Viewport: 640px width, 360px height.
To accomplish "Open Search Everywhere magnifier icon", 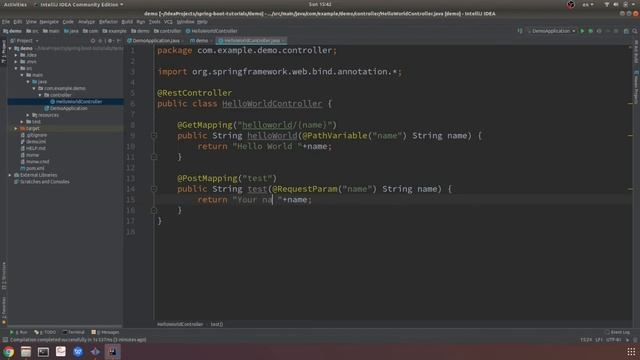I will tap(635, 31).
